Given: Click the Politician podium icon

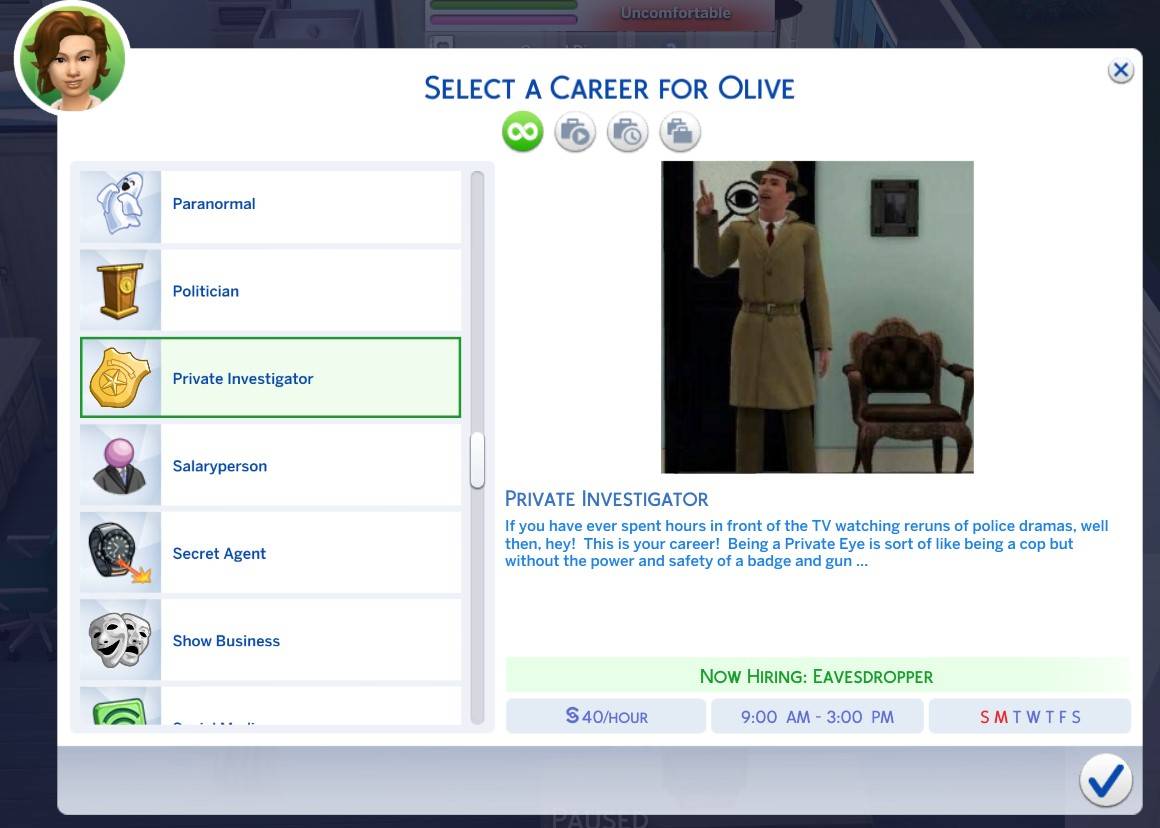Looking at the screenshot, I should pos(119,291).
